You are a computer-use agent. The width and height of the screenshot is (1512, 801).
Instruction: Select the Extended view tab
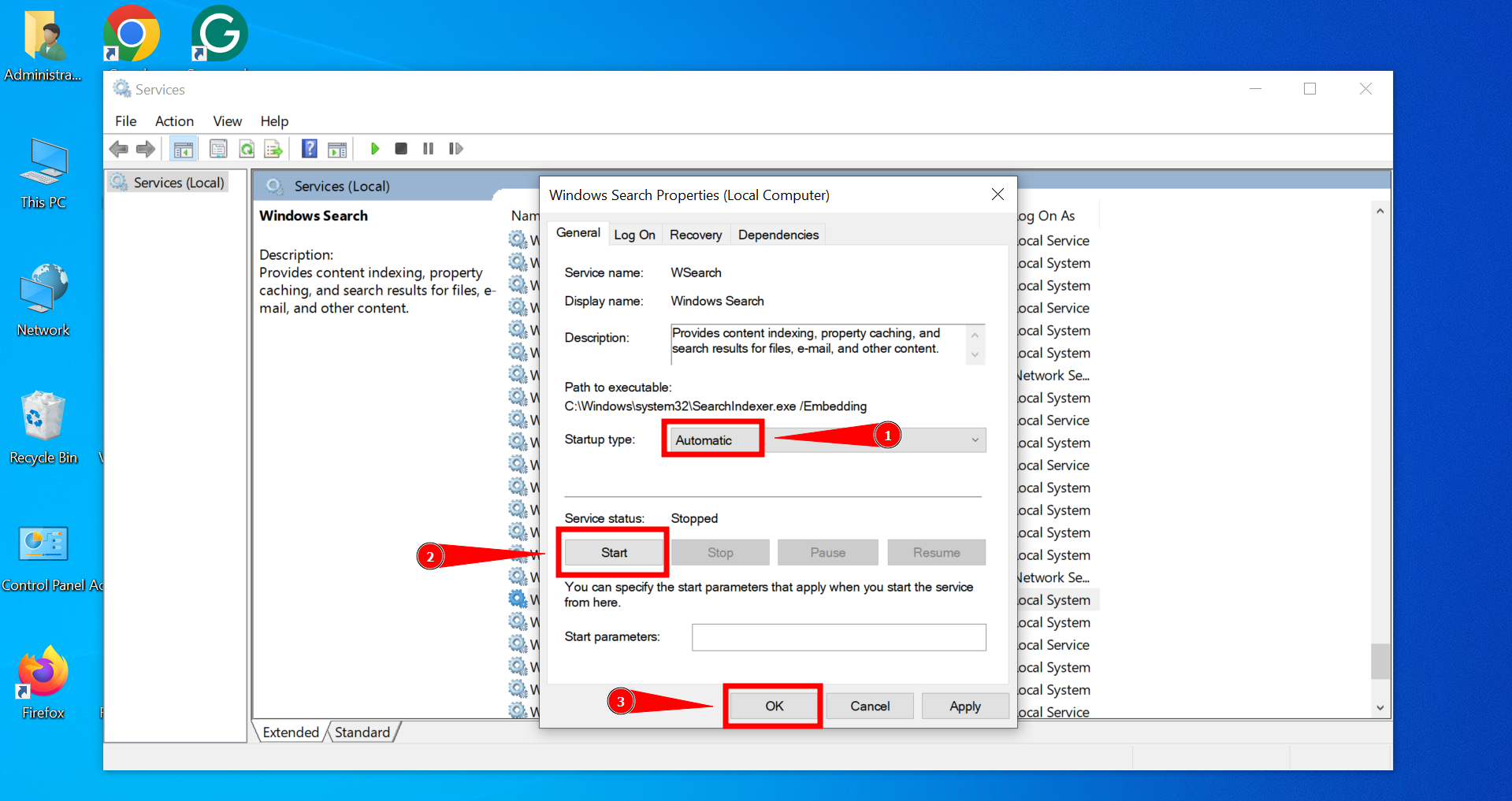pyautogui.click(x=291, y=732)
